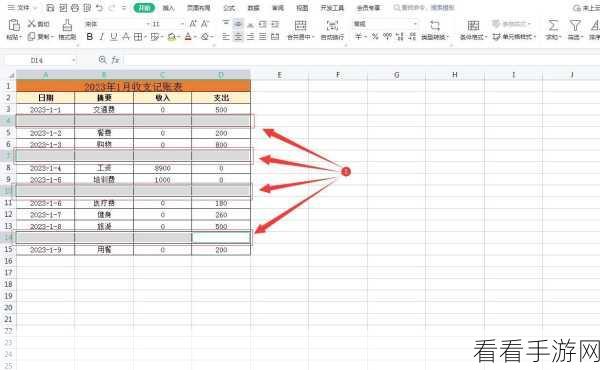
Task: Apply yellow fill color bucket
Action: click(172, 37)
